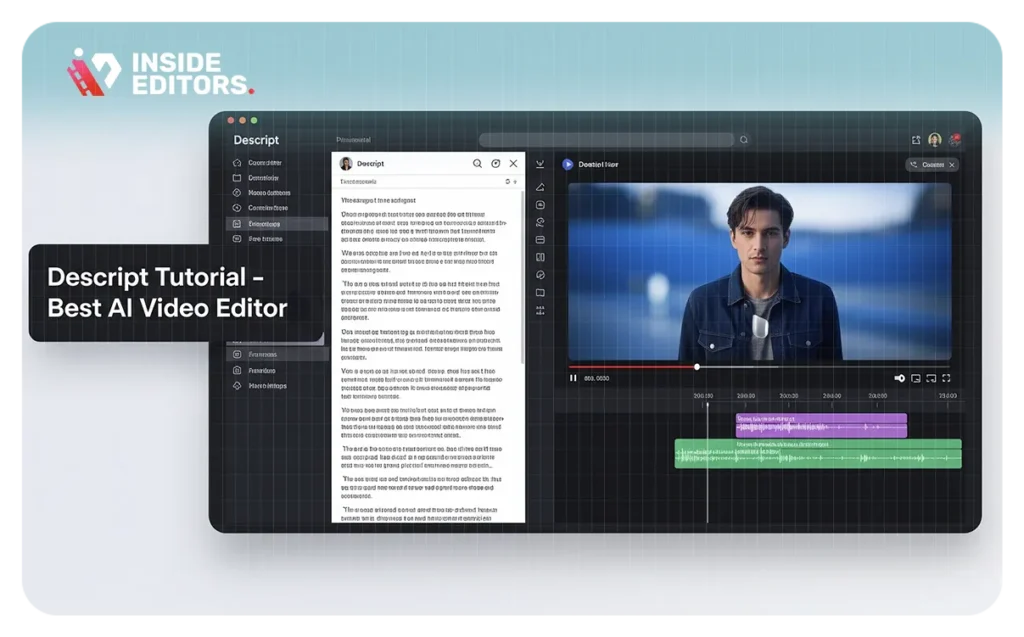The height and width of the screenshot is (637, 1024).
Task: Close the white Descript transcript panel
Action: point(513,163)
